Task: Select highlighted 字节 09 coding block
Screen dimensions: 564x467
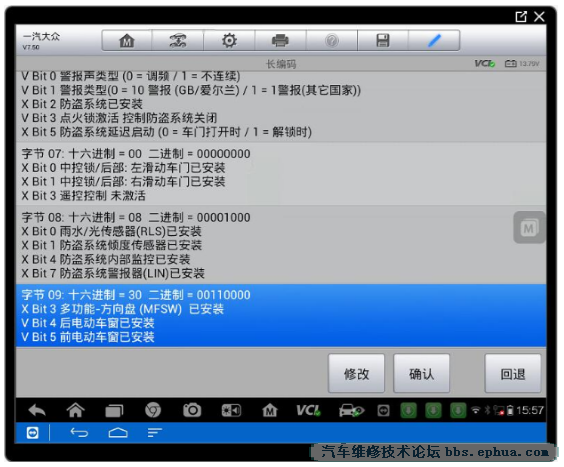Action: pyautogui.click(x=281, y=316)
